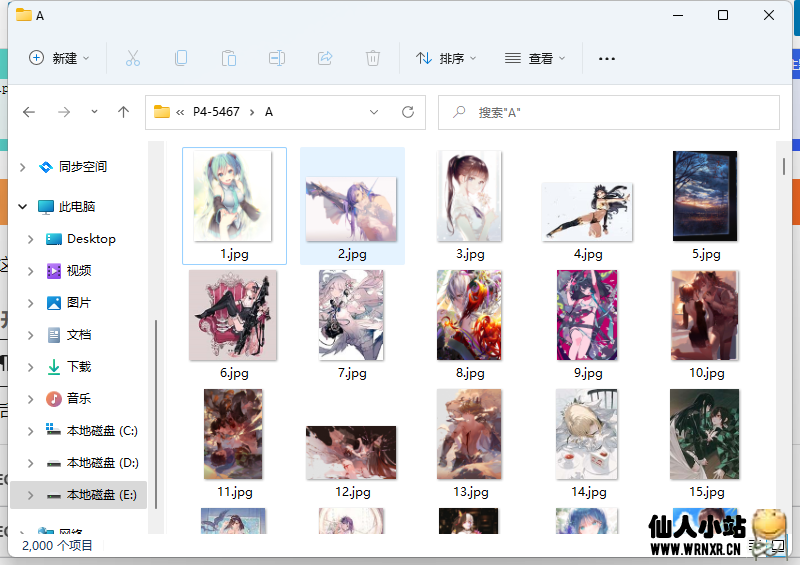Click the folder icon in address bar
Screen dimensions: 800x565
point(162,111)
